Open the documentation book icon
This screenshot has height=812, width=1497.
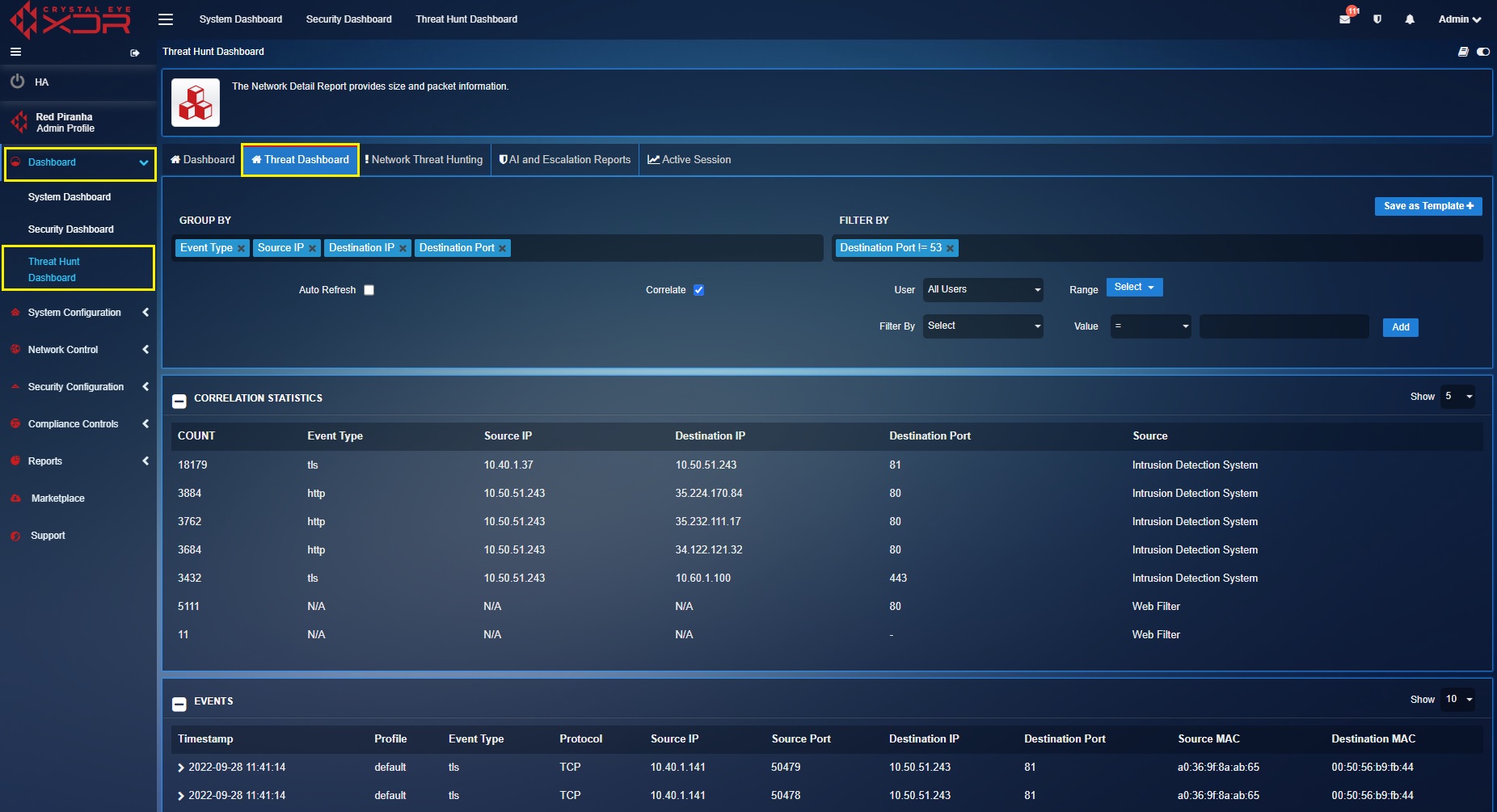click(1463, 52)
